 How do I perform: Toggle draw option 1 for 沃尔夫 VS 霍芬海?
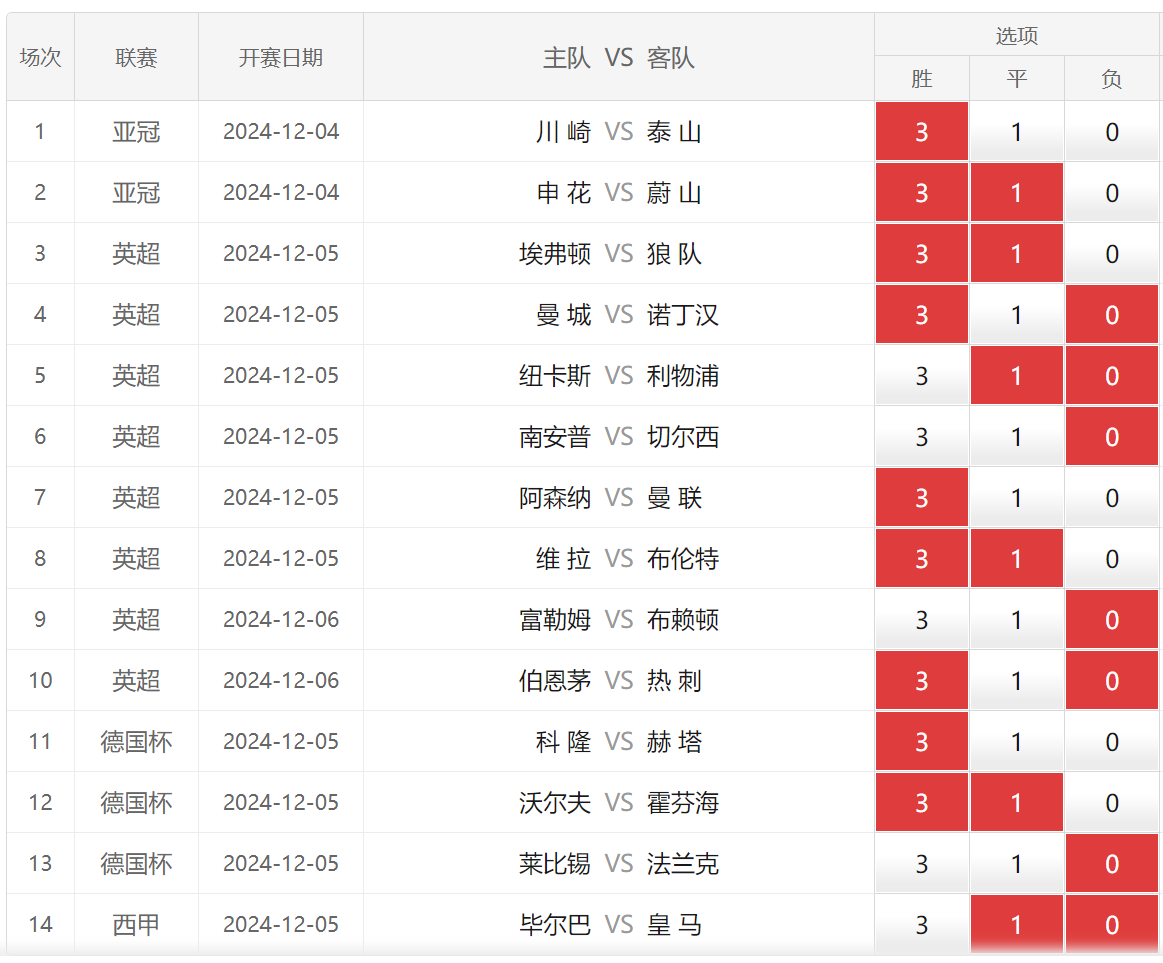tap(1016, 802)
